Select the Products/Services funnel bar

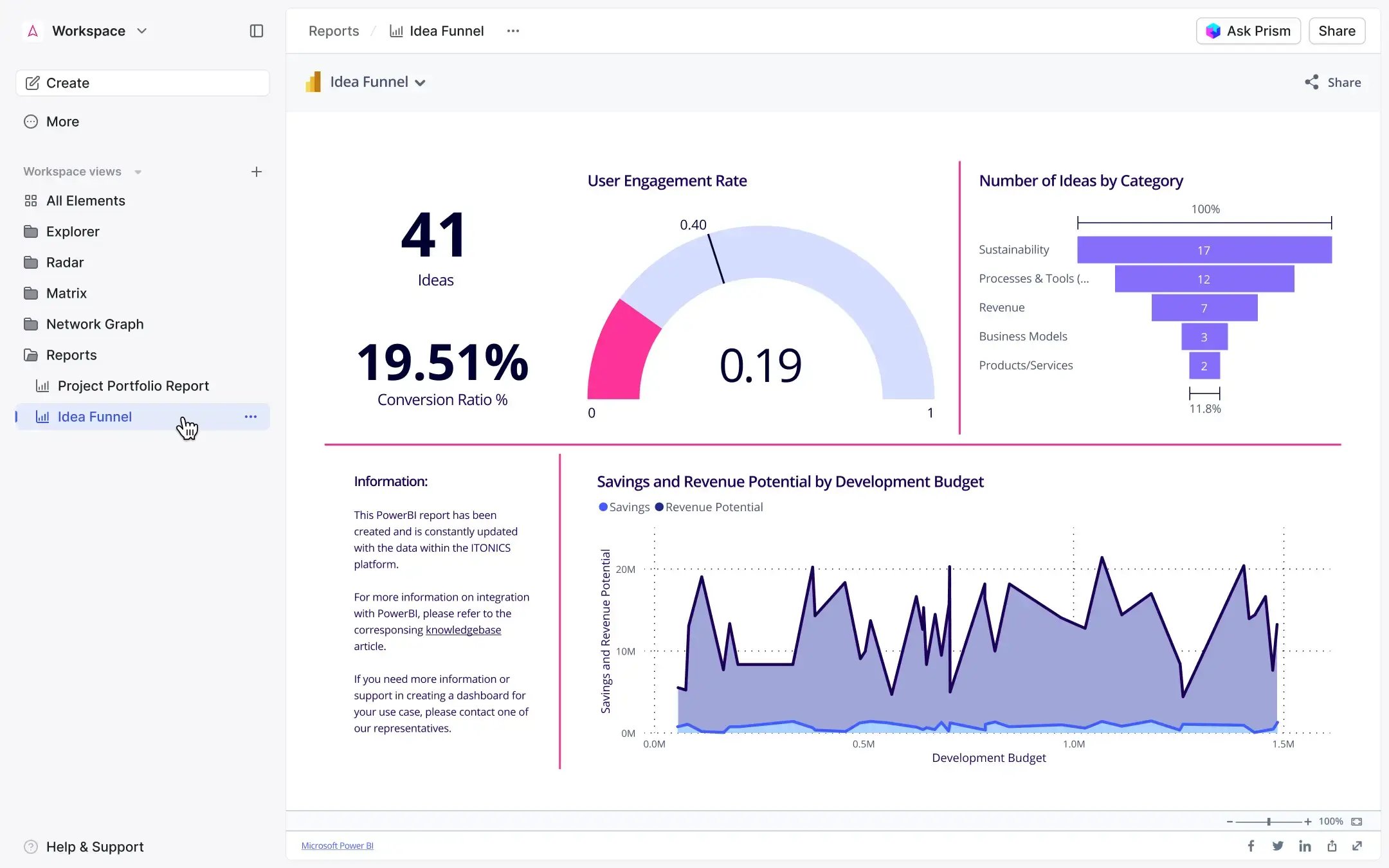[1204, 366]
